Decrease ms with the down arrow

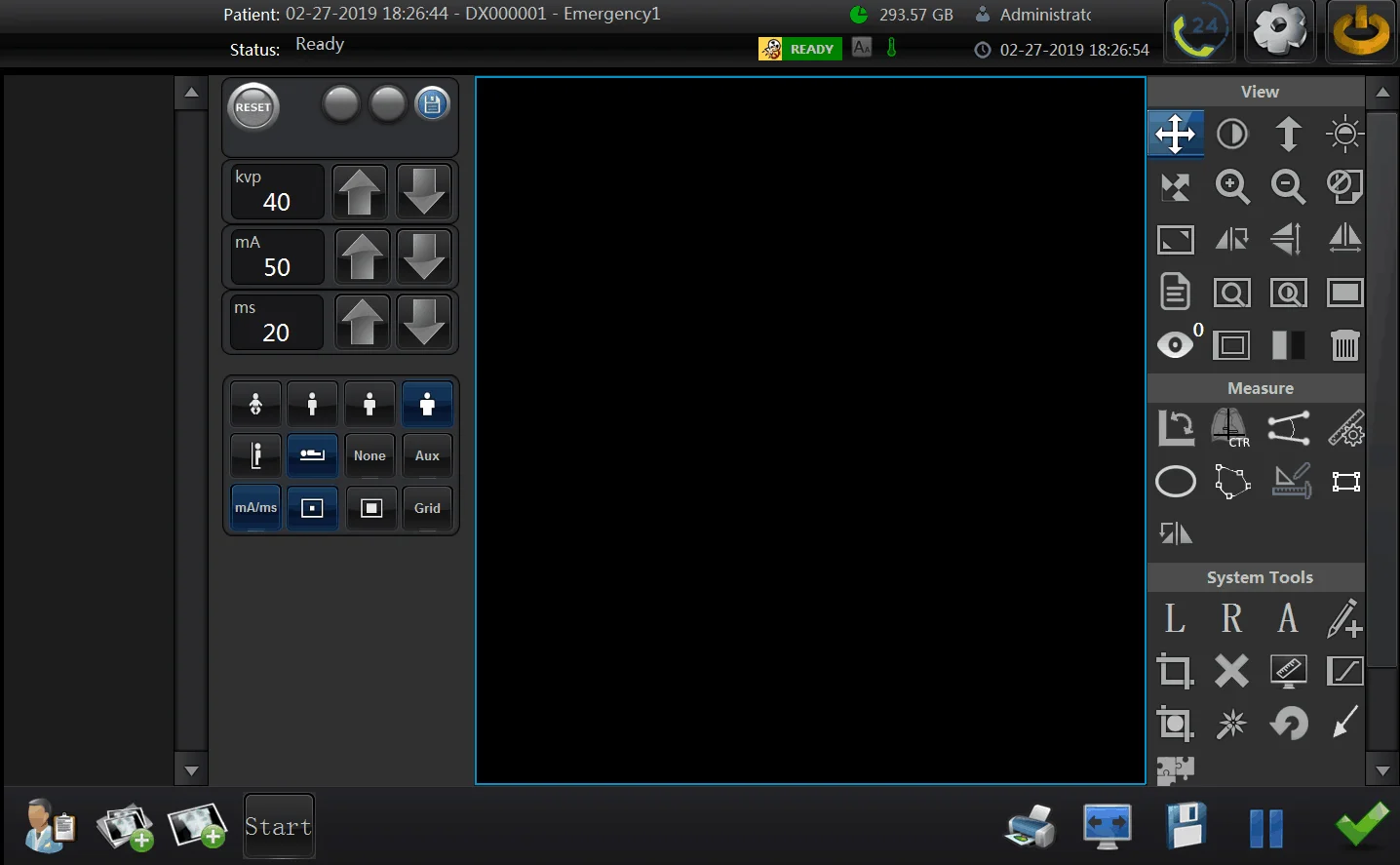424,322
